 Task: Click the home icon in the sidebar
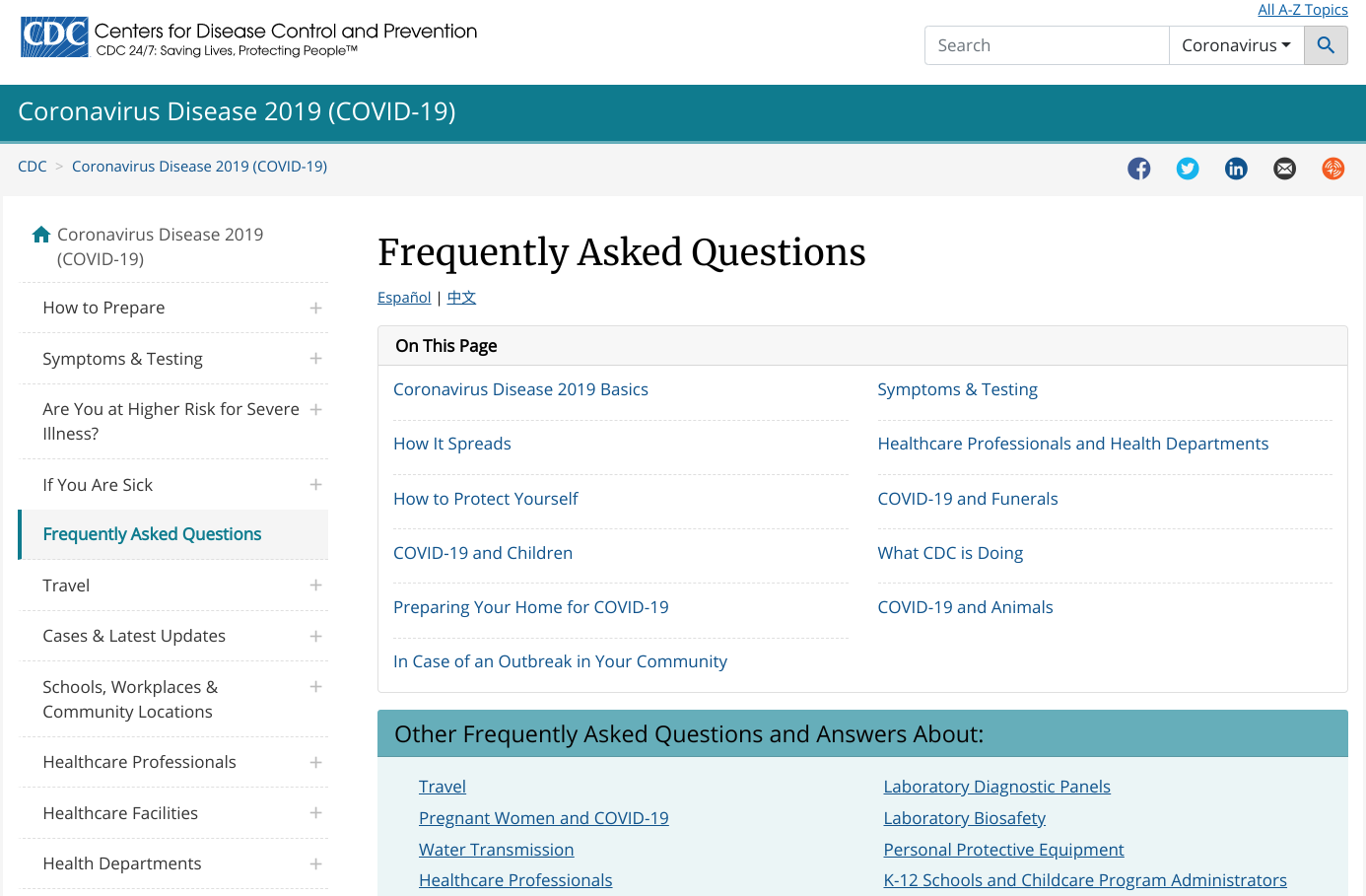[41, 235]
